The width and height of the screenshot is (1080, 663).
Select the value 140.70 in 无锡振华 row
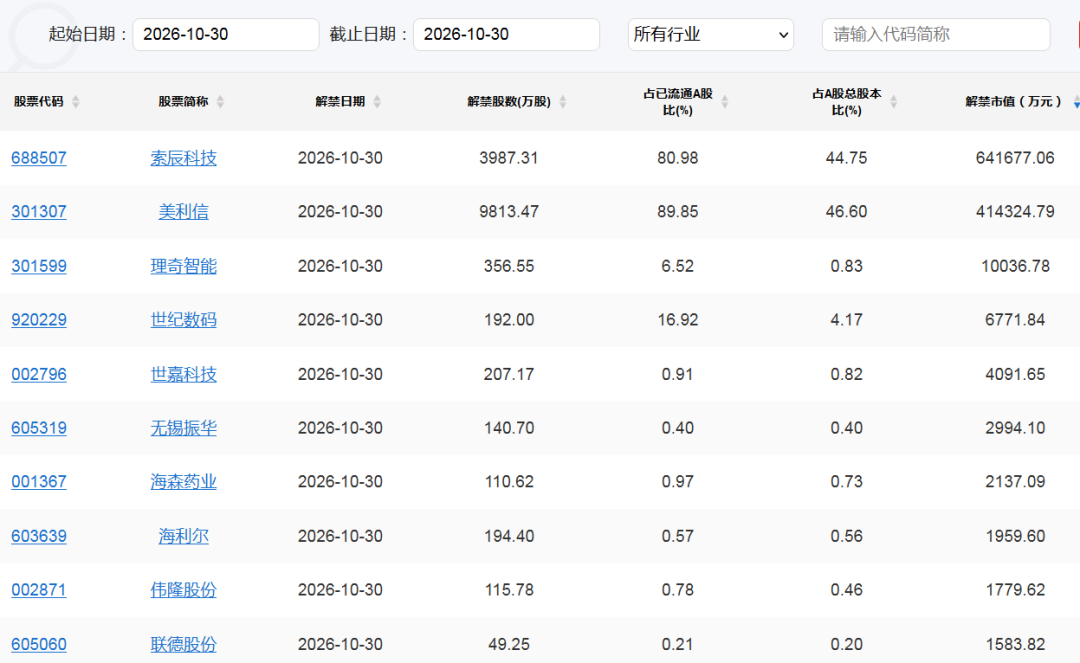(x=509, y=428)
